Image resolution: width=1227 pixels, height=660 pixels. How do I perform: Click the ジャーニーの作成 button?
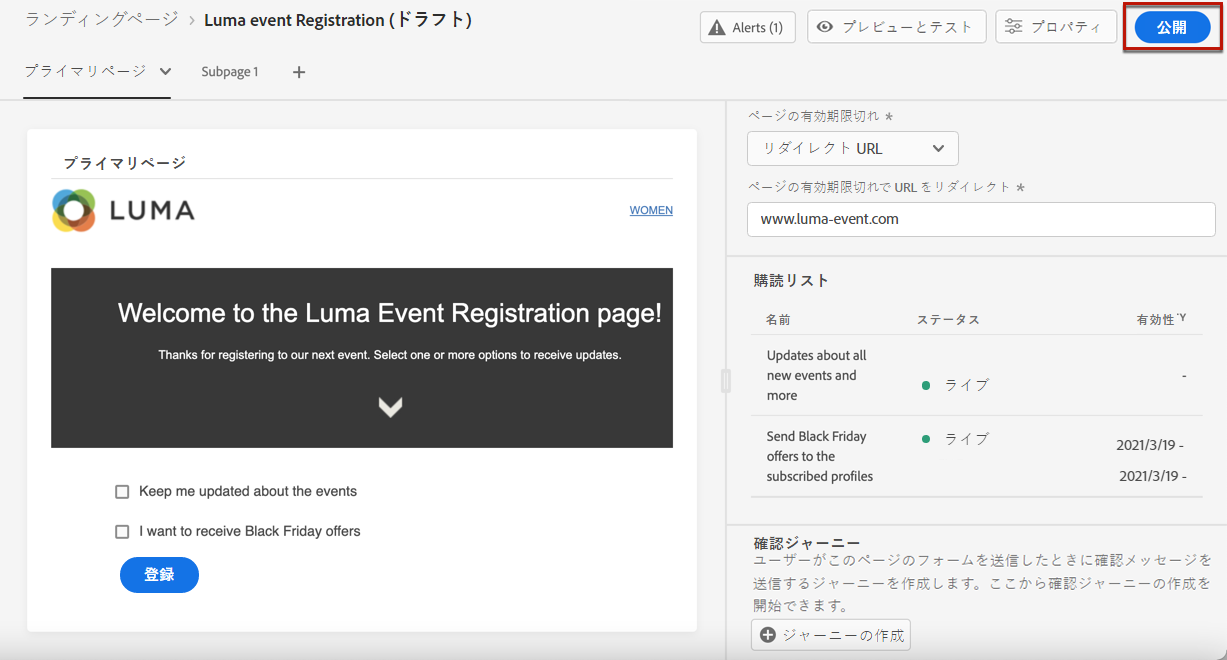point(831,635)
